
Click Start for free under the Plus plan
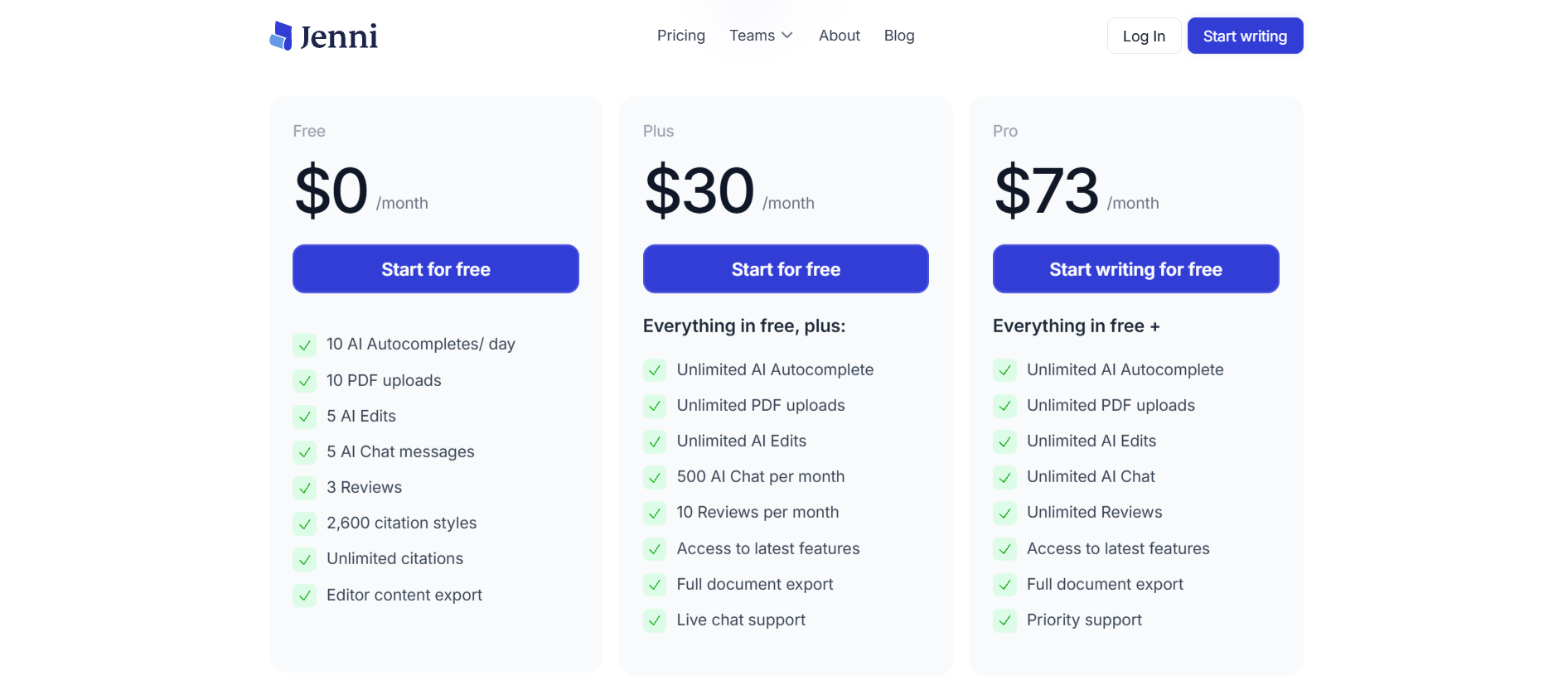[x=785, y=268]
